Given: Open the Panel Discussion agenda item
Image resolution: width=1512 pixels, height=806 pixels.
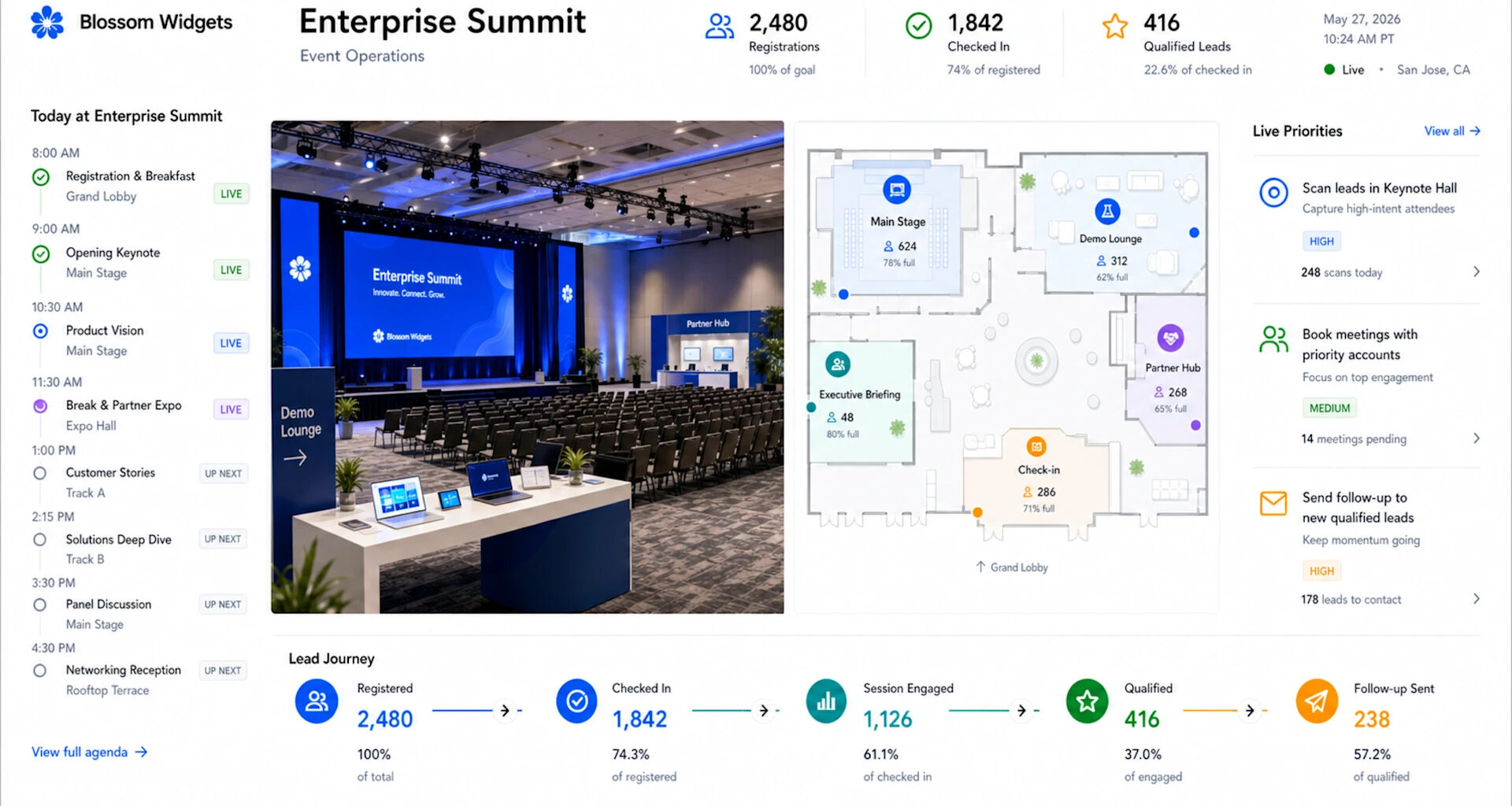Looking at the screenshot, I should [x=140, y=614].
